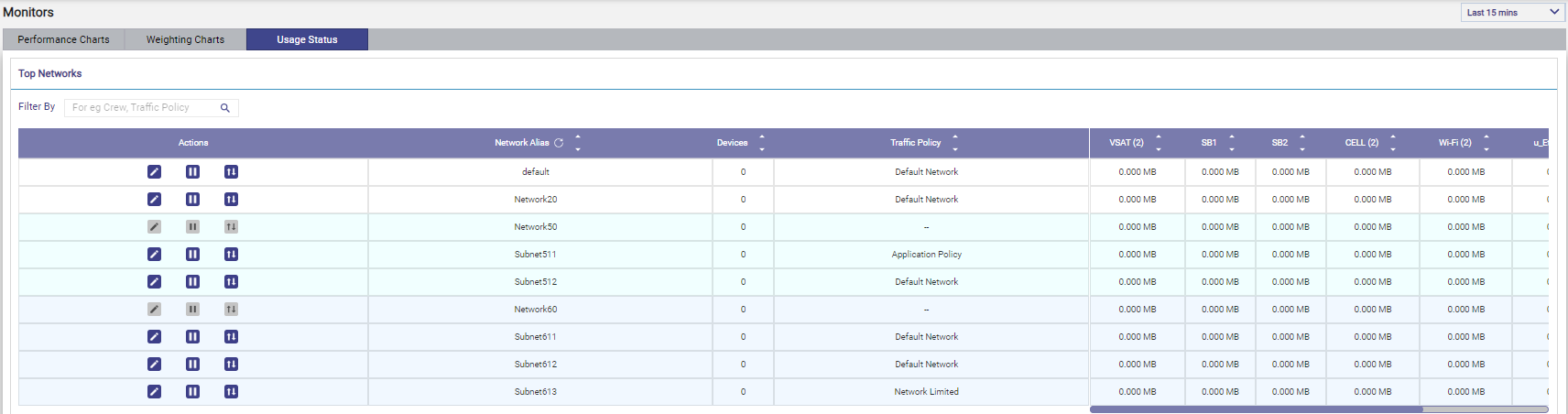Select the Usage Status tab
This screenshot has height=414, width=1568.
[307, 39]
